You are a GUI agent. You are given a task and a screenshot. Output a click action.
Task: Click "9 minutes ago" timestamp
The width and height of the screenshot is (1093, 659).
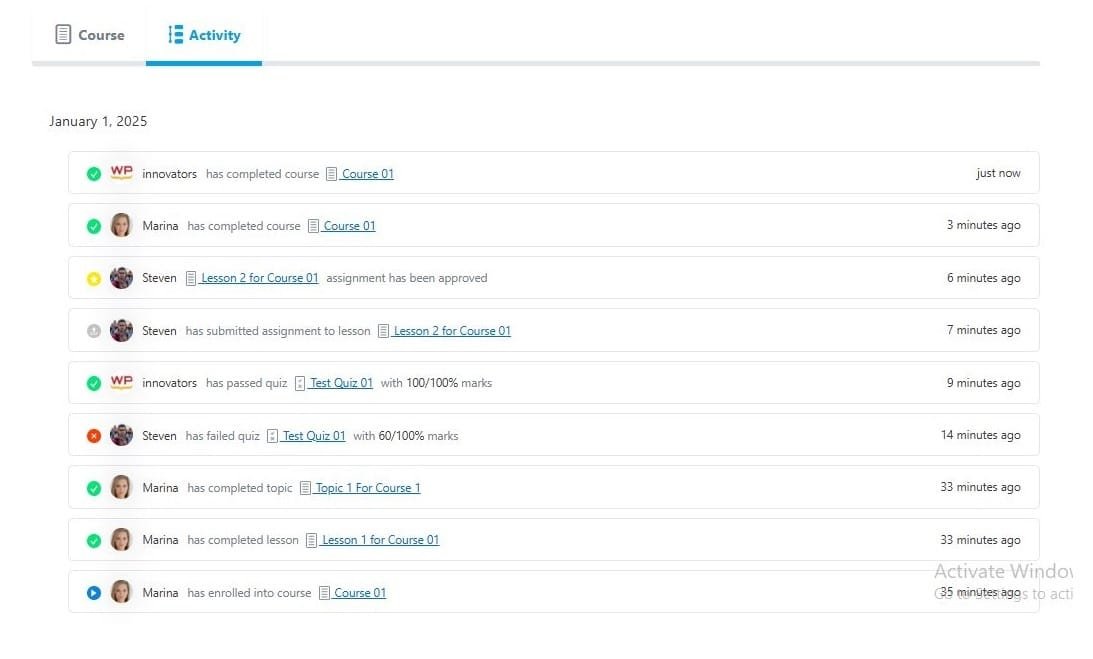pyautogui.click(x=984, y=383)
